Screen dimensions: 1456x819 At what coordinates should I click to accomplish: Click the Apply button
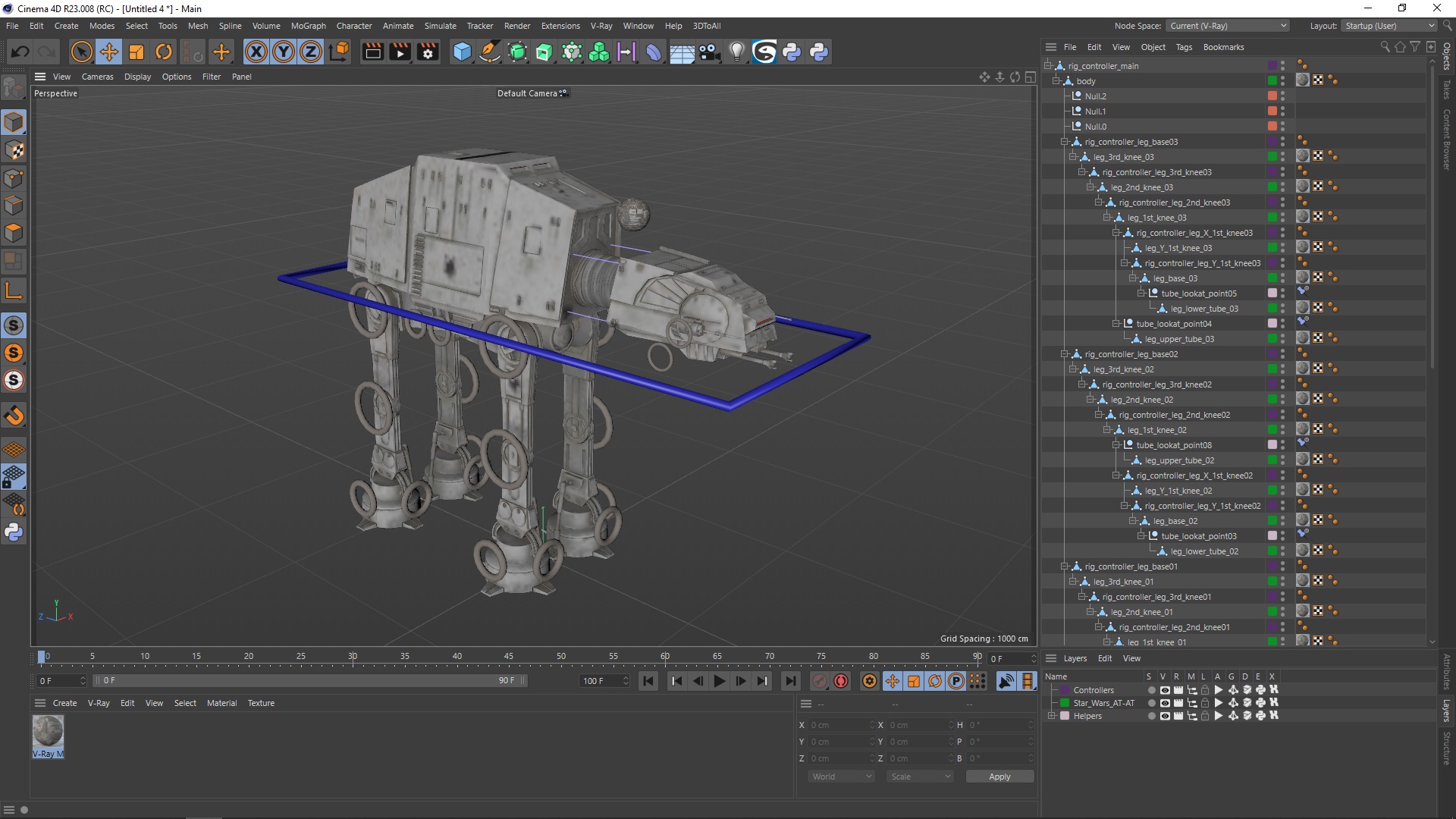[x=999, y=777]
